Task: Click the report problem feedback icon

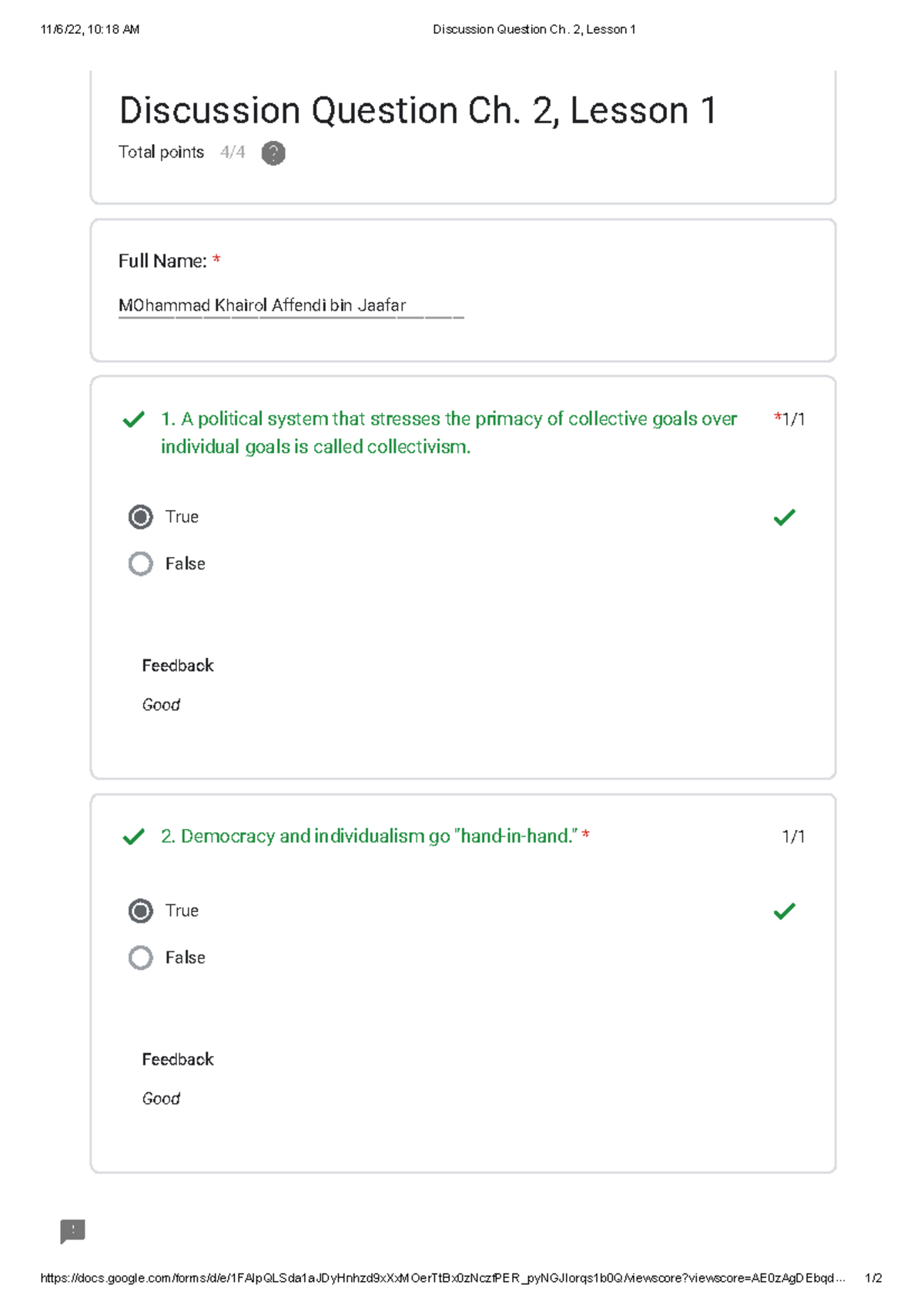Action: [72, 1231]
